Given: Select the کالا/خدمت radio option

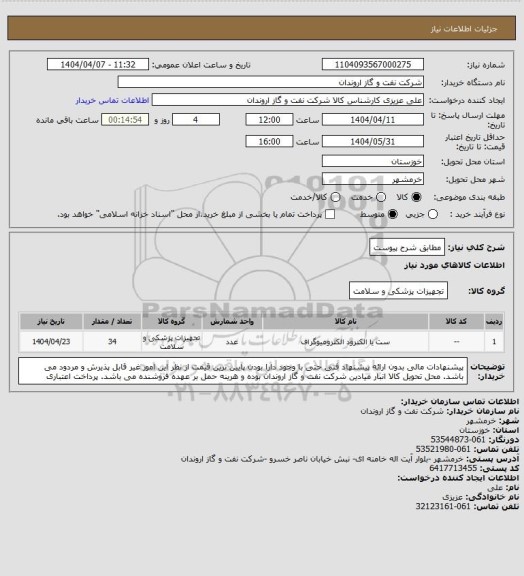Looking at the screenshot, I should 335,197.
